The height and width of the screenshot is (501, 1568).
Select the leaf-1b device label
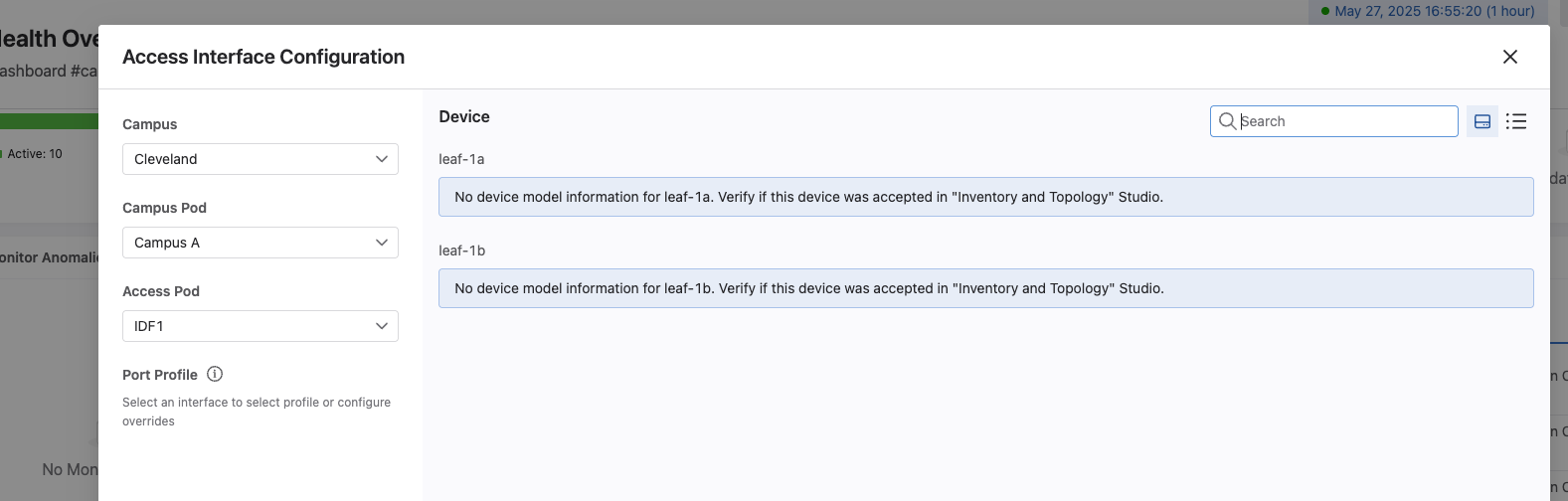tap(461, 250)
